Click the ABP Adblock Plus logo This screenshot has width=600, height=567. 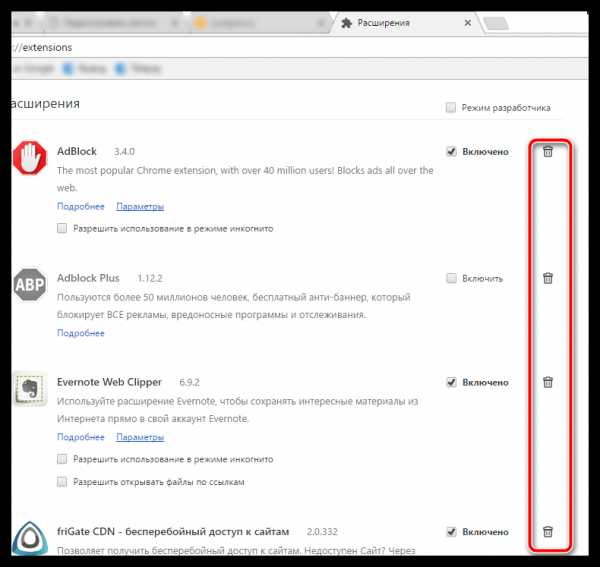click(x=29, y=285)
